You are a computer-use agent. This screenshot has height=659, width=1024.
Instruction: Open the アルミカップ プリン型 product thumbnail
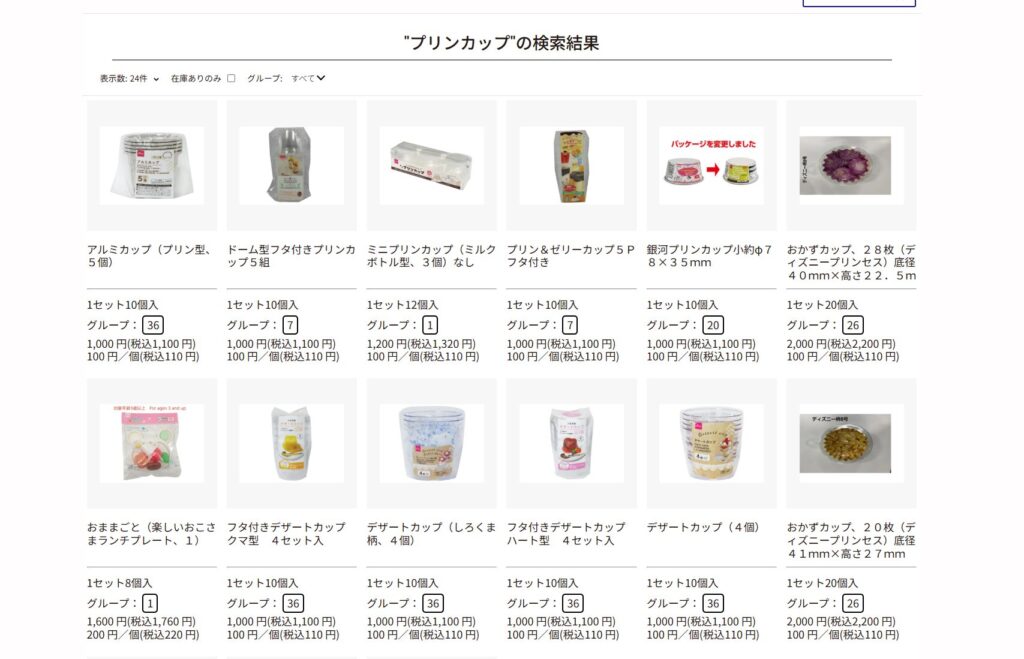[x=152, y=165]
